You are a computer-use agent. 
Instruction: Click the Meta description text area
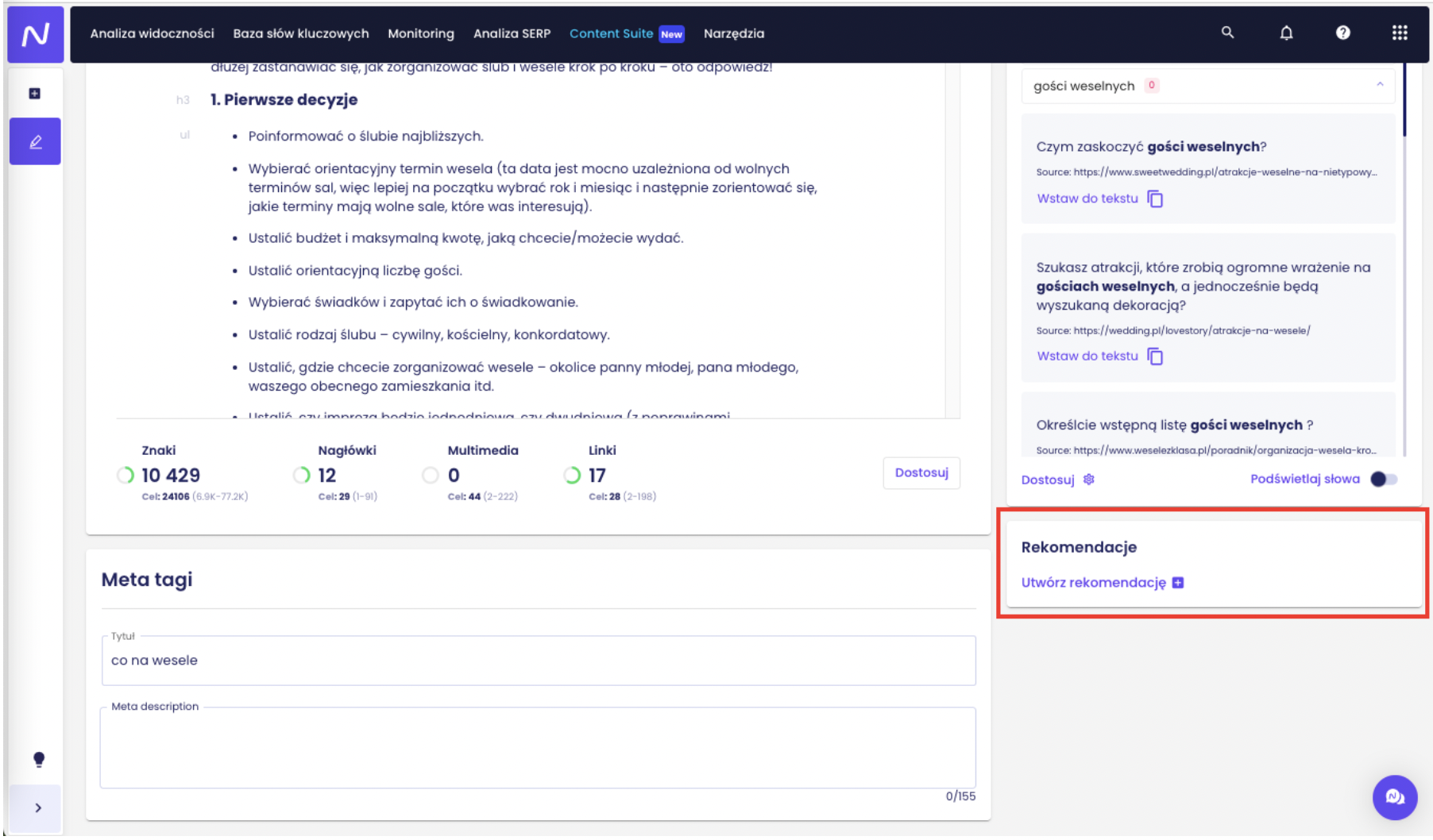pos(537,748)
